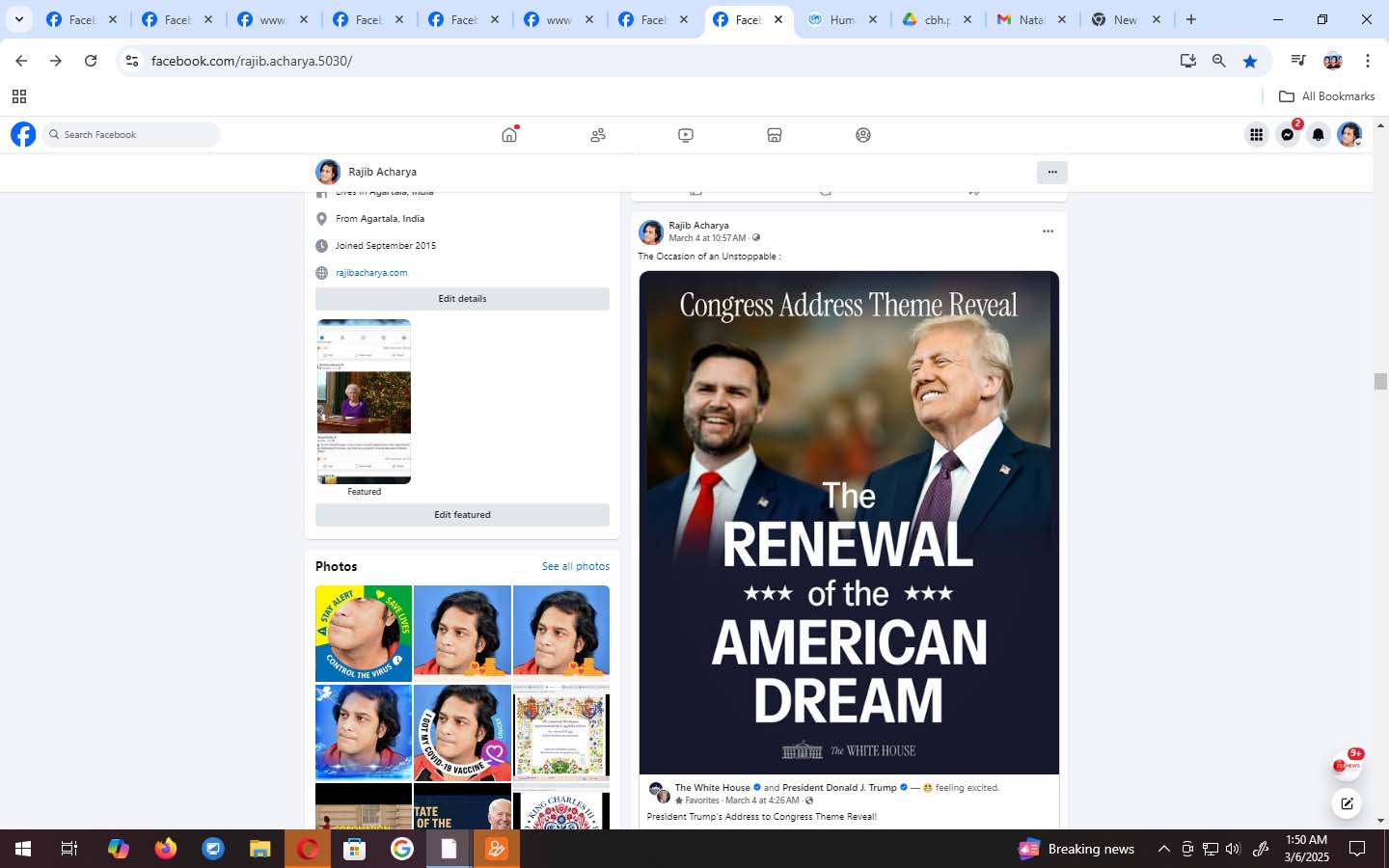
Task: Open the rajibacharya.com website link
Action: (371, 273)
